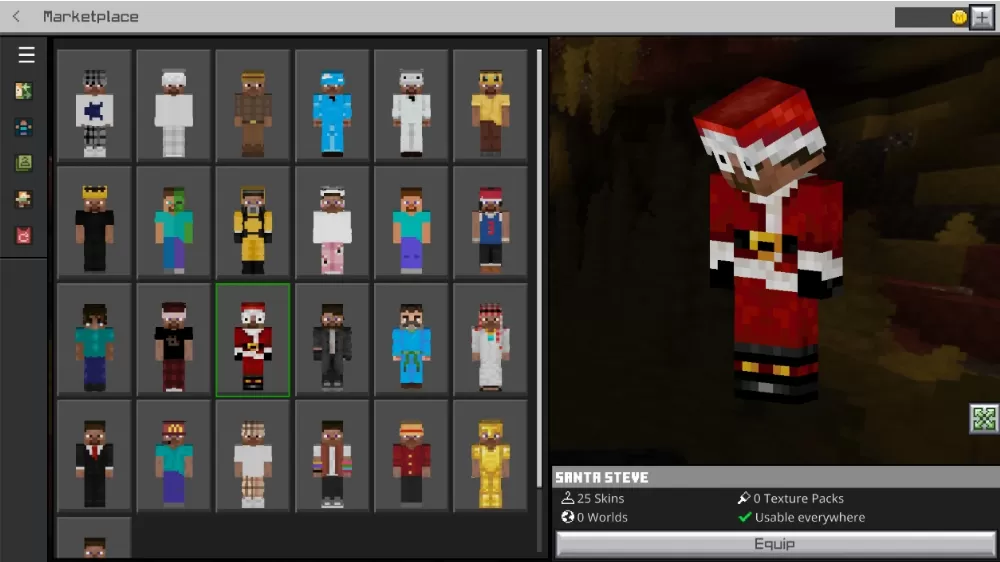This screenshot has width=1000, height=562.
Task: Pick the brown outfit skin
Action: click(253, 106)
